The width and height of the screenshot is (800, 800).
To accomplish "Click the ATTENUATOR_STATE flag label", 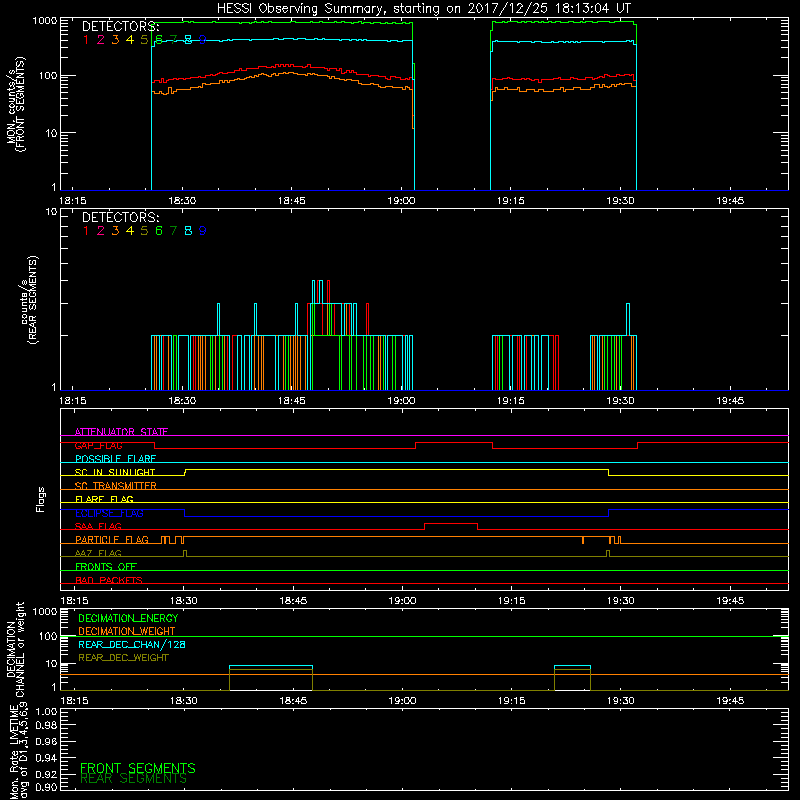I will (121, 432).
